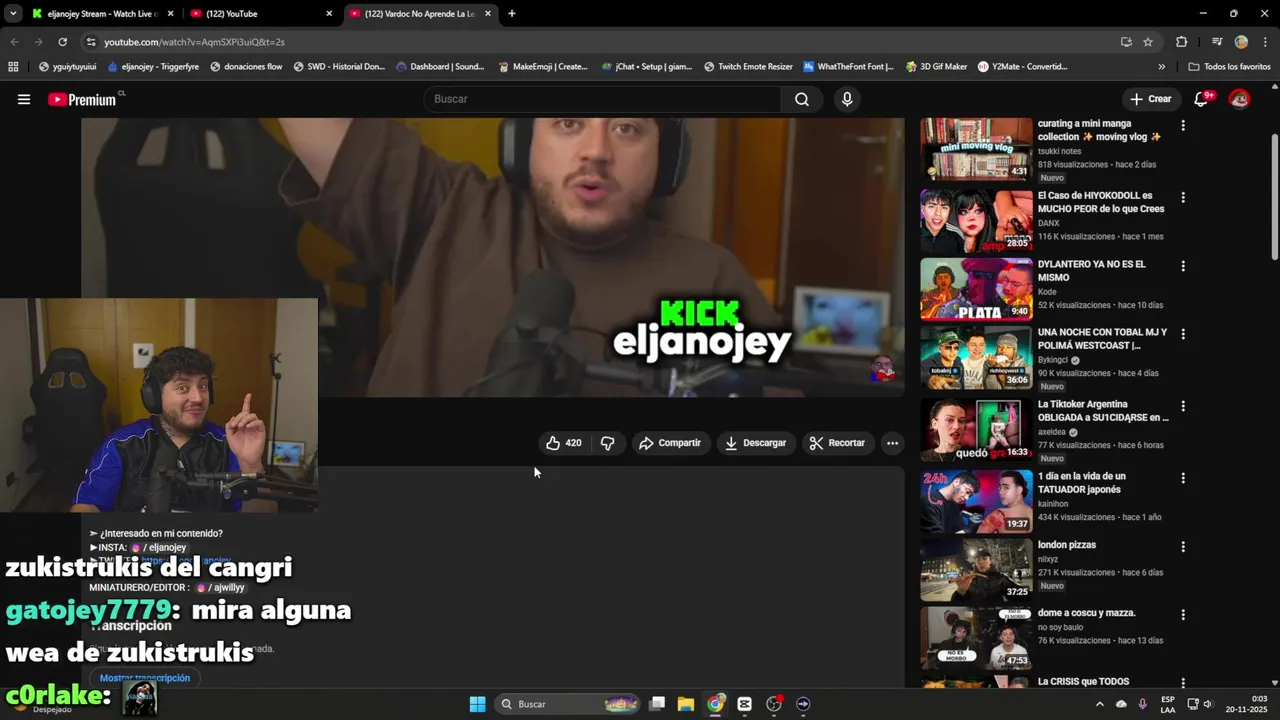Click the YouTube search input field

(x=603, y=99)
